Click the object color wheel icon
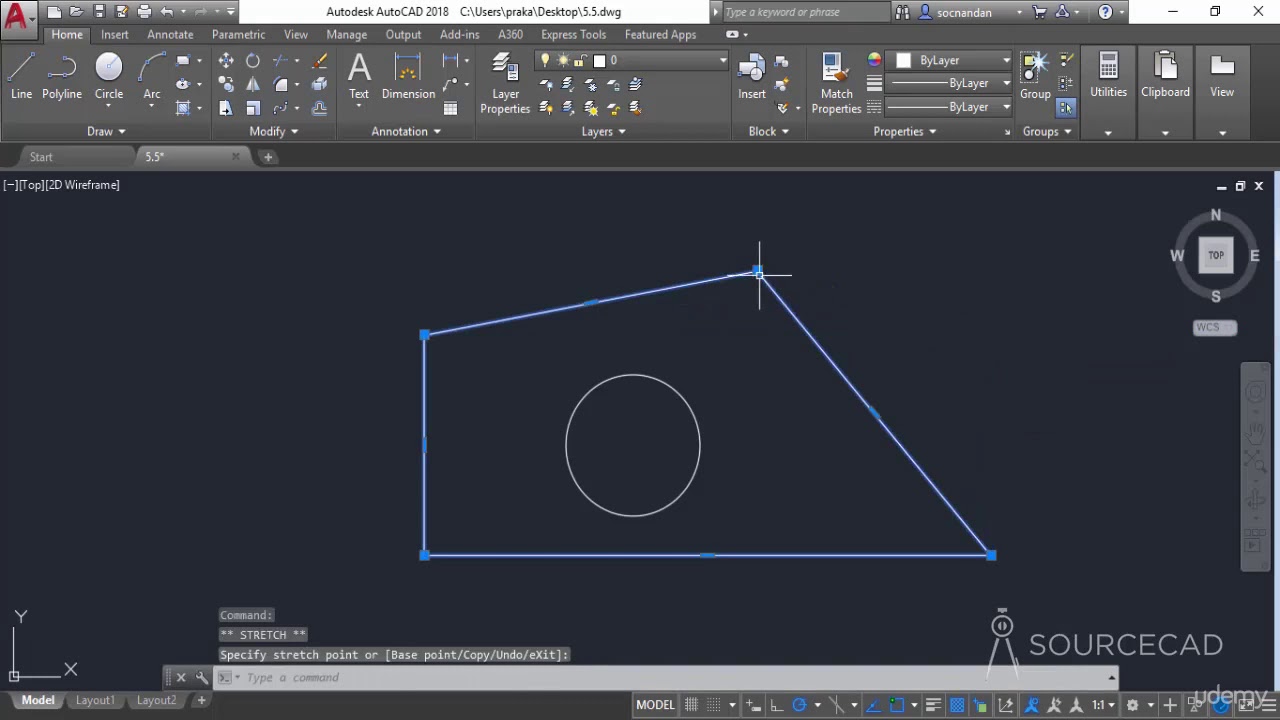Screen dimensions: 1280x720 coord(874,60)
